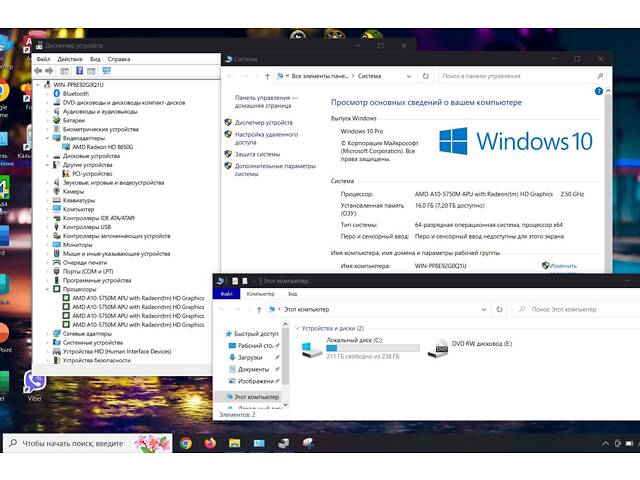Collapse the Другие устройства node

pos(47,165)
